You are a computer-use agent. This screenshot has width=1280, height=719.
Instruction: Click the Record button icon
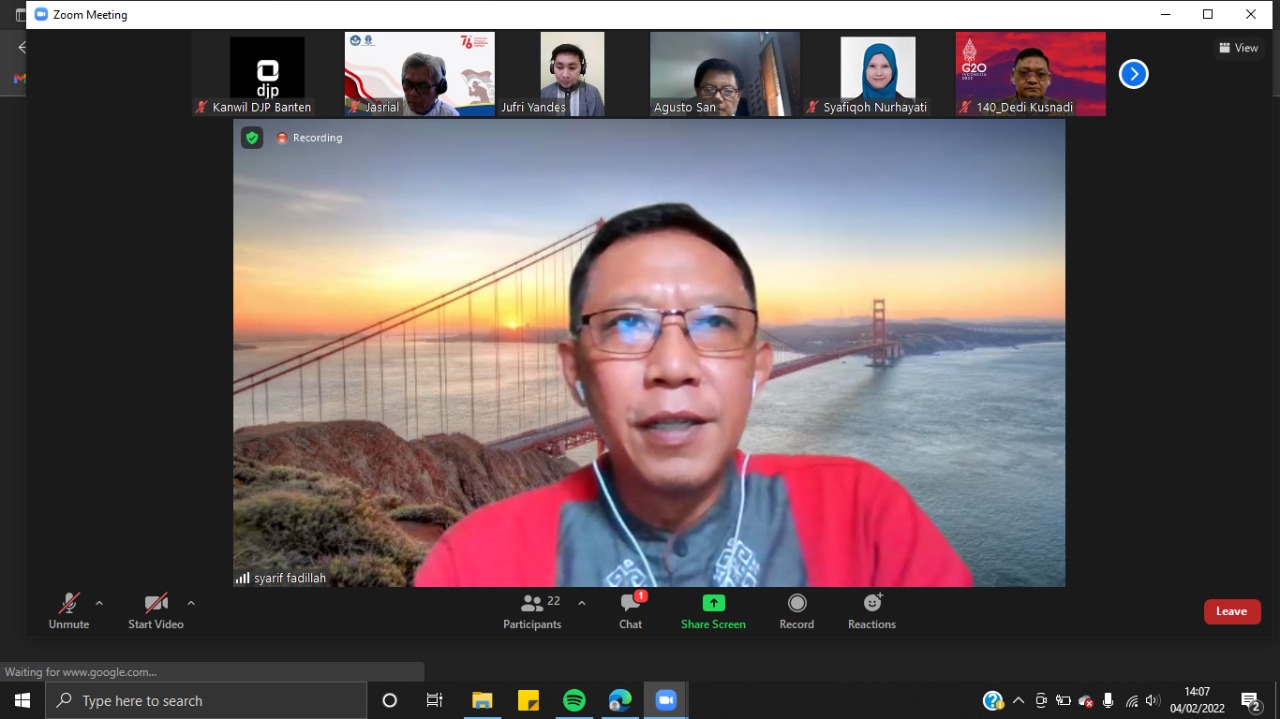[x=797, y=603]
